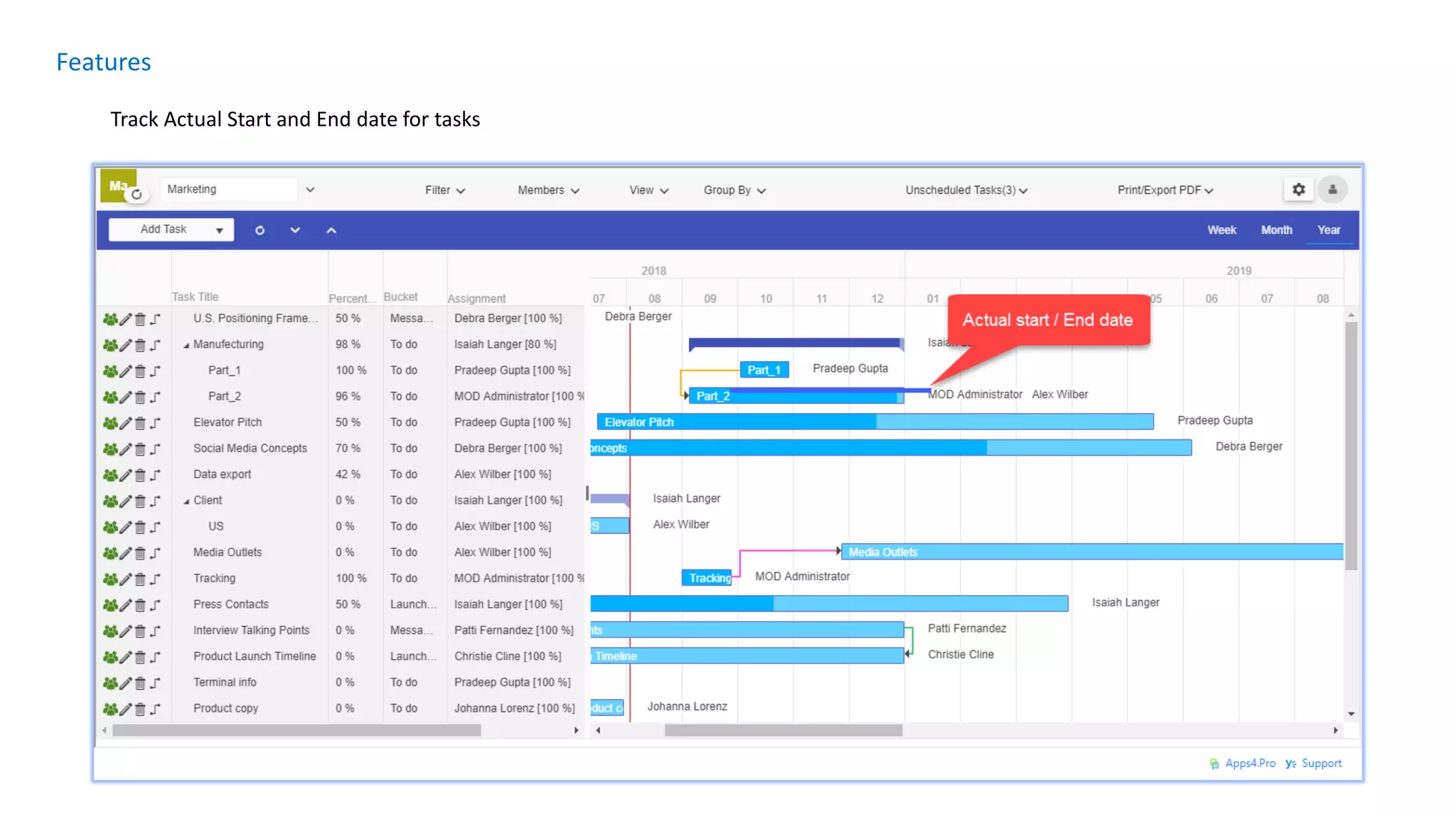Viewport: 1456px width, 819px height.
Task: Click the Ma plan logo tile
Action: pos(117,186)
